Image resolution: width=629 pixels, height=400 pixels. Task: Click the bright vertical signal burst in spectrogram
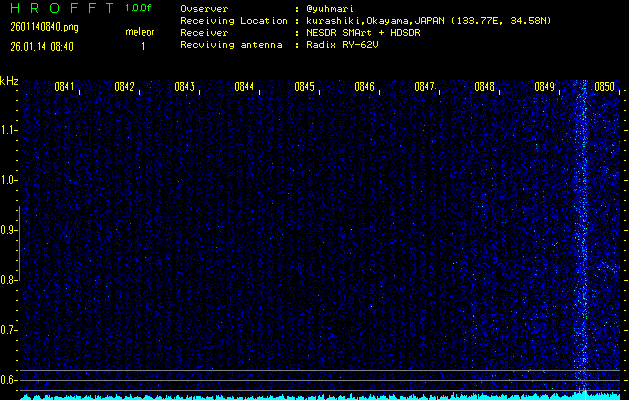(x=583, y=240)
